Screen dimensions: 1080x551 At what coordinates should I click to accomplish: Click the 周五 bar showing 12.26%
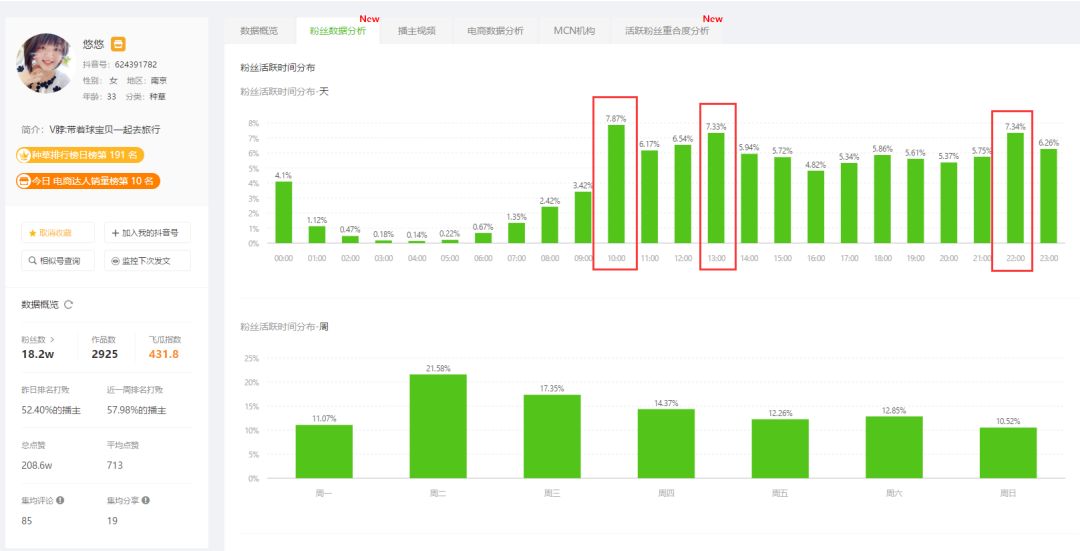coord(780,448)
